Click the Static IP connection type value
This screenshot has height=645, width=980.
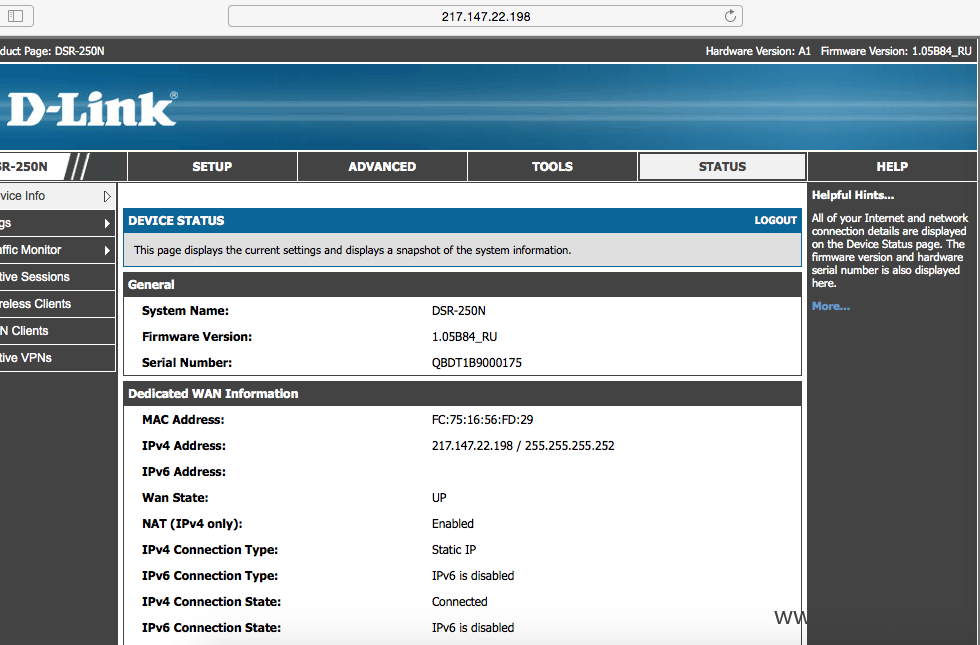pos(454,550)
